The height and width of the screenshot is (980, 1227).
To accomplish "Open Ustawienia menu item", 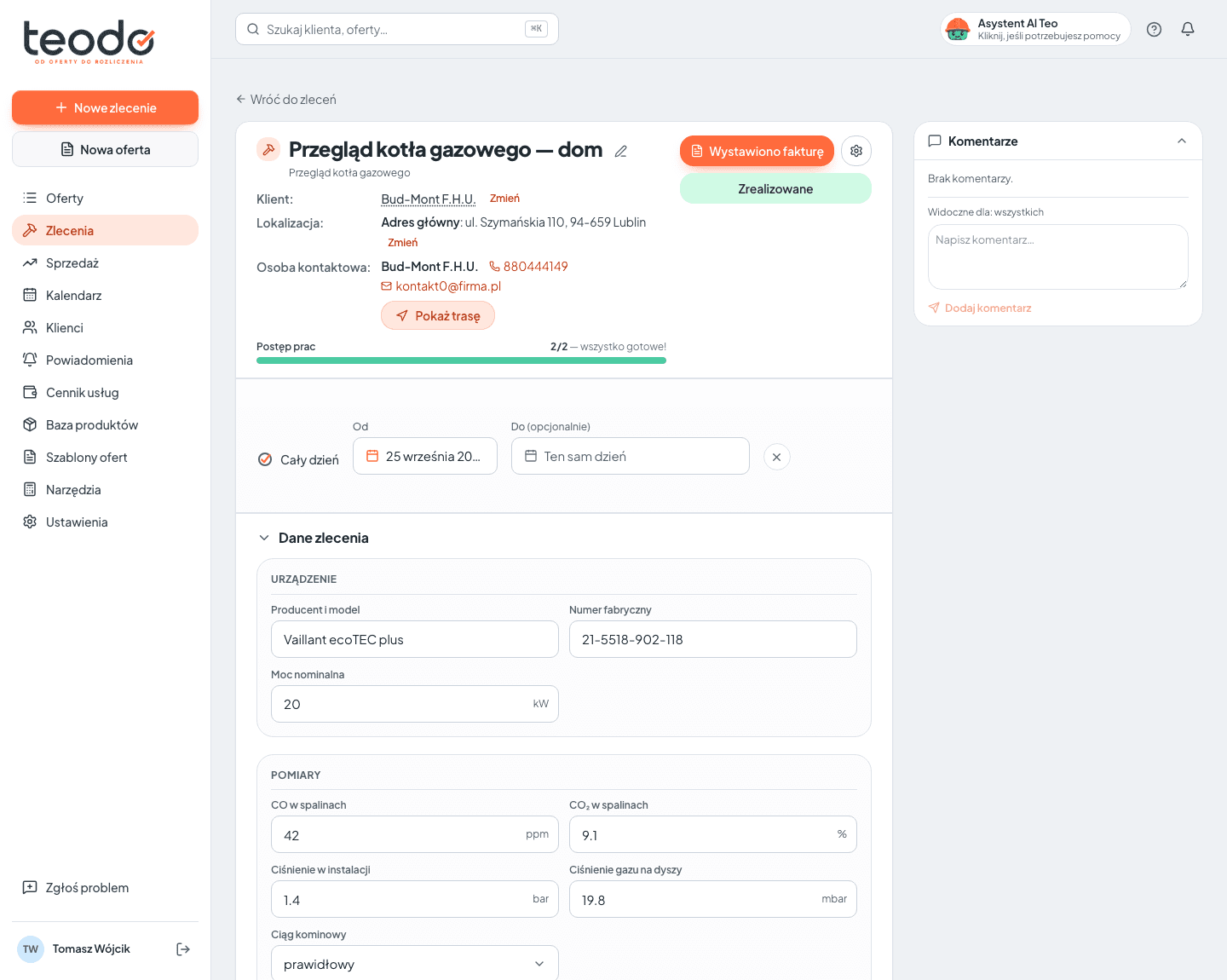I will click(105, 522).
